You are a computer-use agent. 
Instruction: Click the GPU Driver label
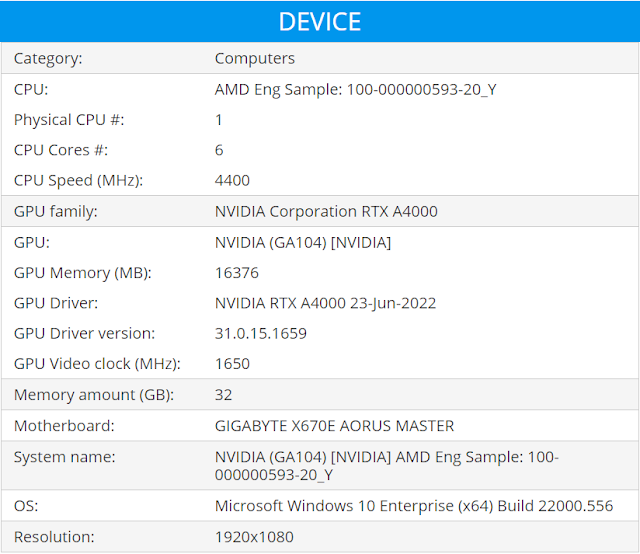[x=56, y=303]
